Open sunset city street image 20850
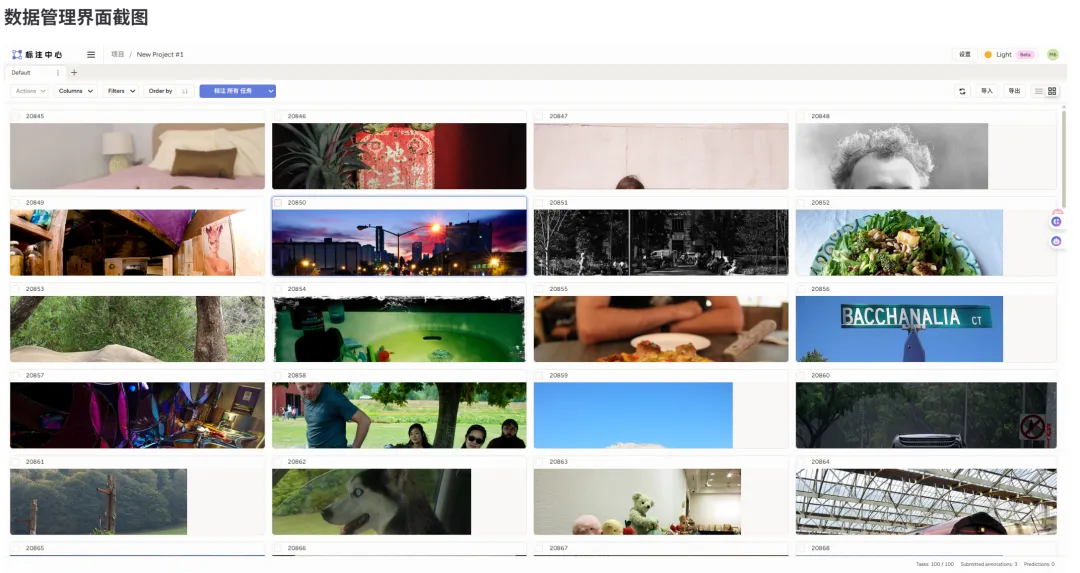 click(399, 242)
